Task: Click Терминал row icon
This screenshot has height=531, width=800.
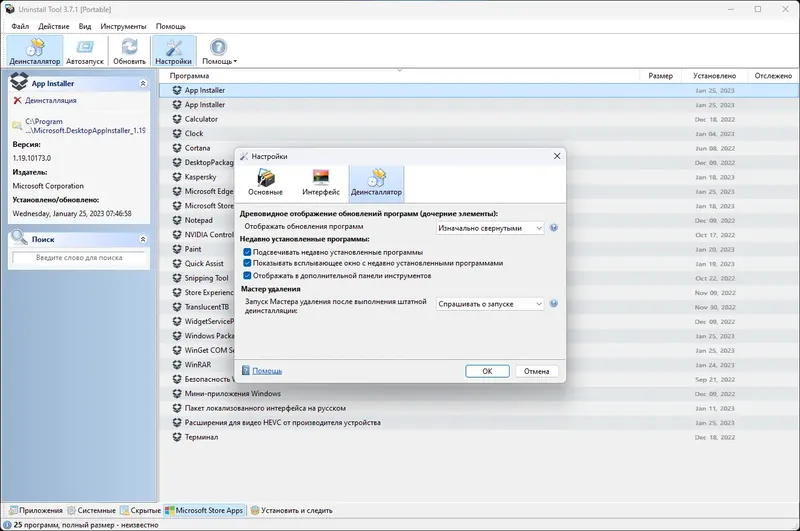Action: pyautogui.click(x=177, y=437)
